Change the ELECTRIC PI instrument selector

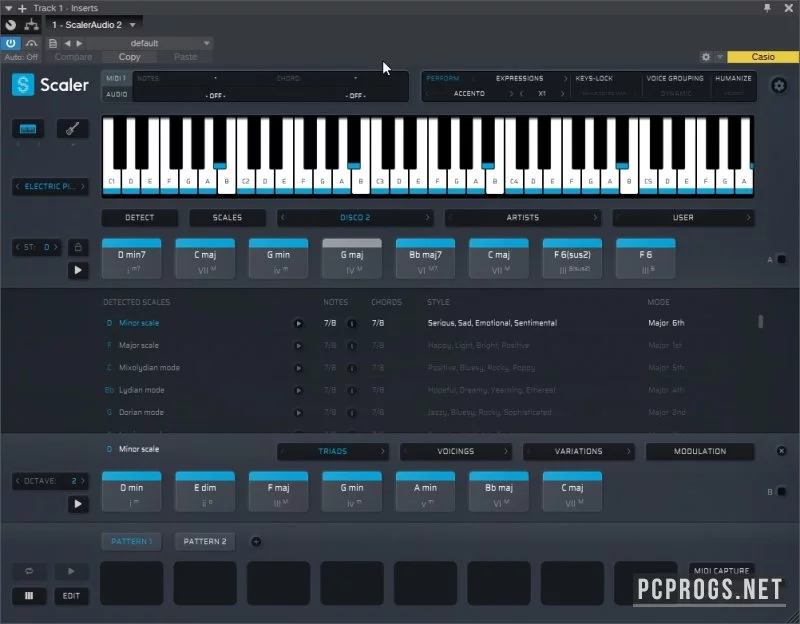pos(49,186)
